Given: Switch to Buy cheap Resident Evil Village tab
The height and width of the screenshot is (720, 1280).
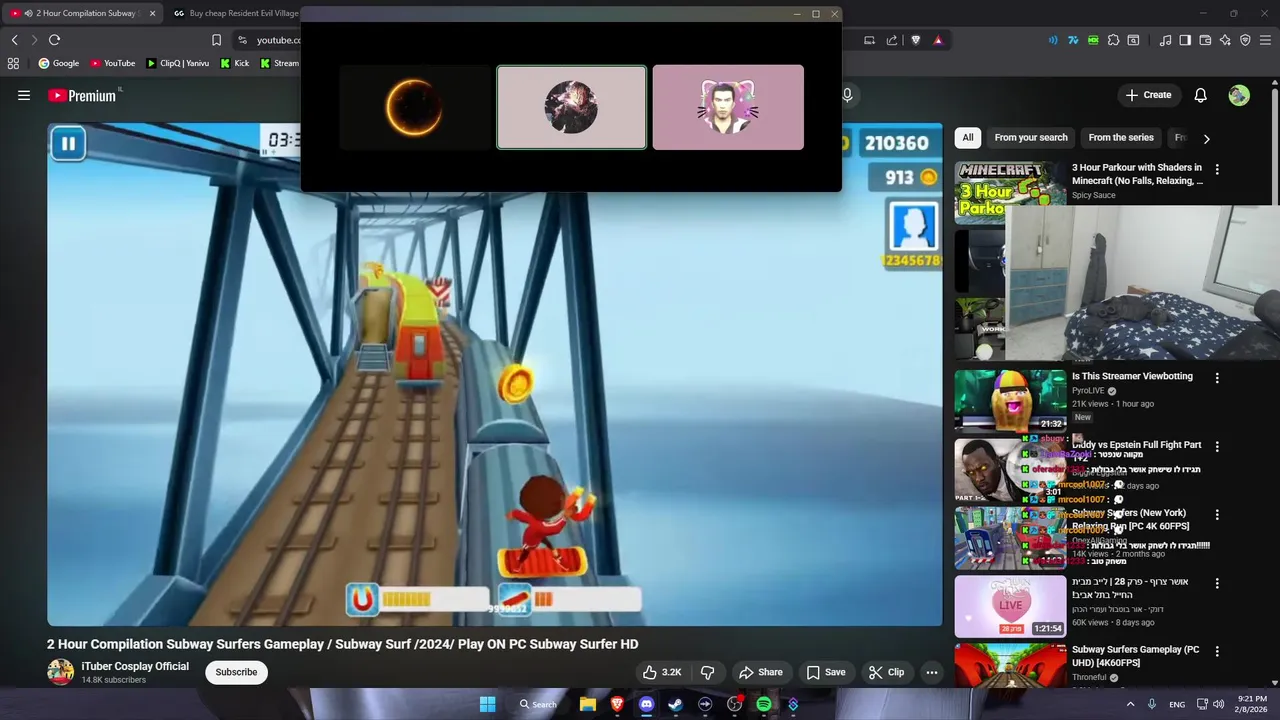Looking at the screenshot, I should tap(235, 13).
